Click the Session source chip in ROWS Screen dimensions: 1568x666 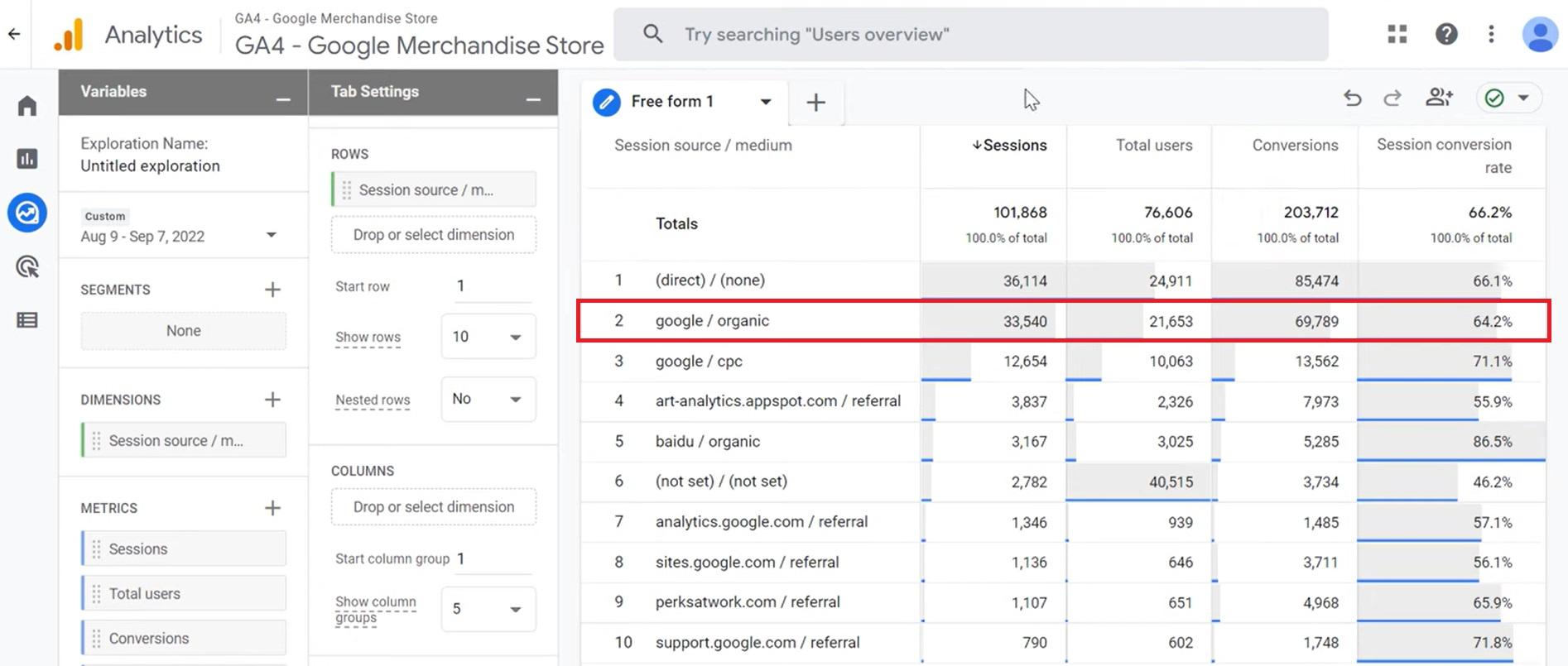coord(434,189)
